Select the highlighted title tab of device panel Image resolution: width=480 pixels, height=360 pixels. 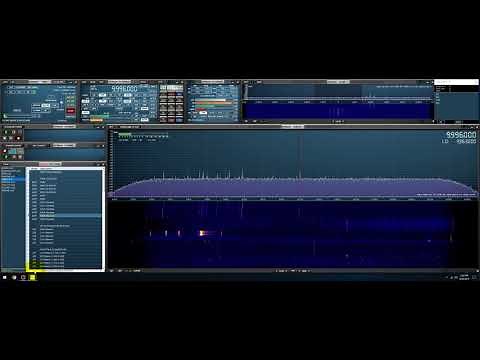39,82
